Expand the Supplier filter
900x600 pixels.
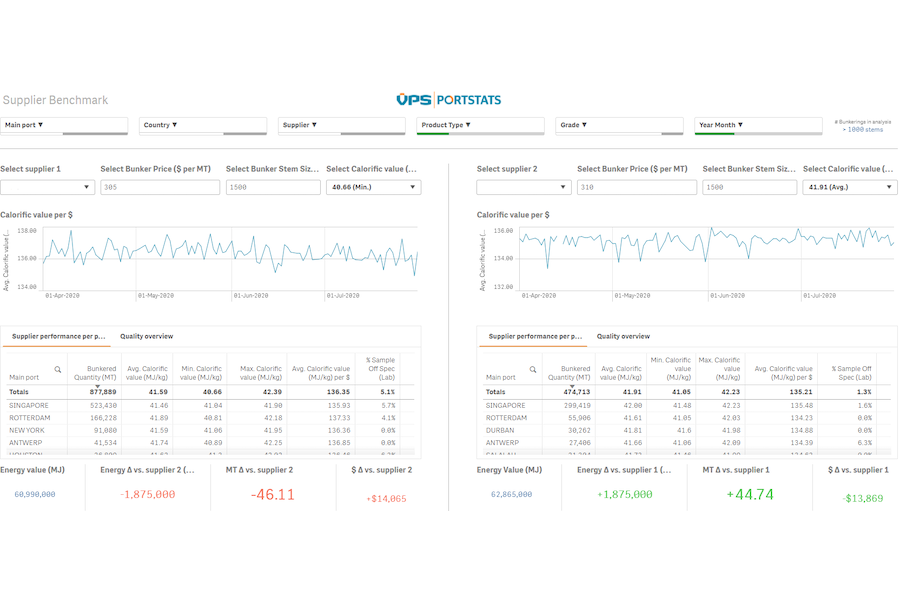[342, 125]
